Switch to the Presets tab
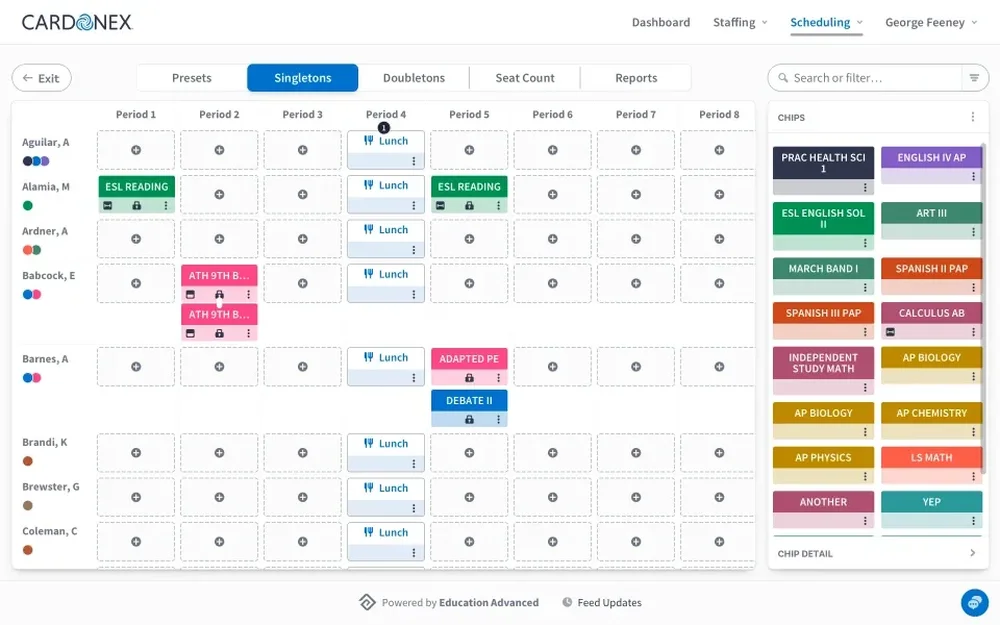This screenshot has width=1000, height=625. (191, 78)
